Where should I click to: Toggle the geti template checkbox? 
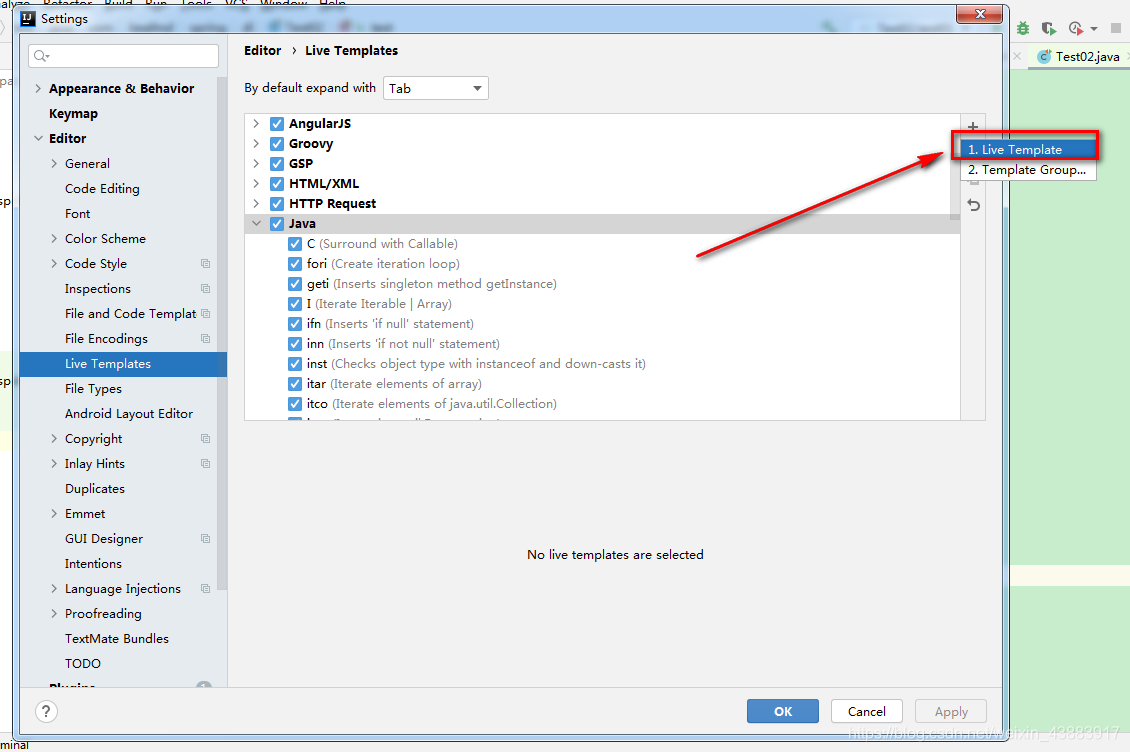click(295, 283)
